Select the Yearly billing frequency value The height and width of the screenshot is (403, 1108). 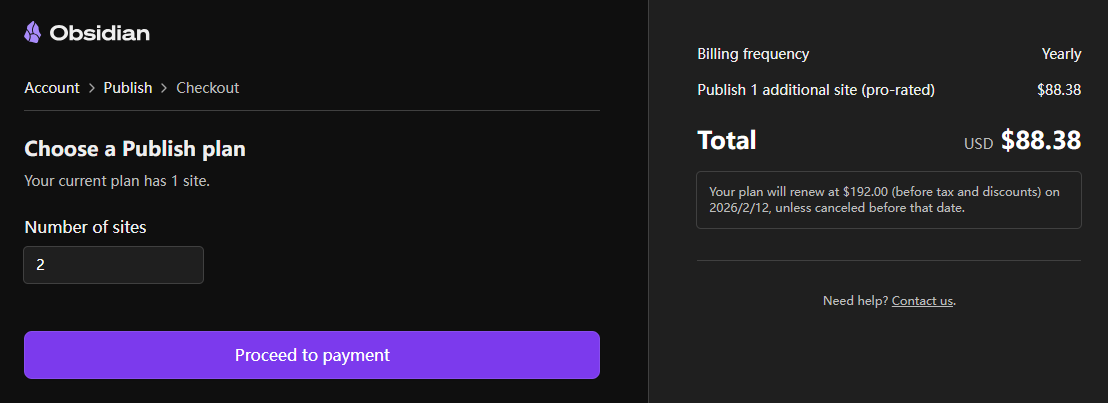1061,54
